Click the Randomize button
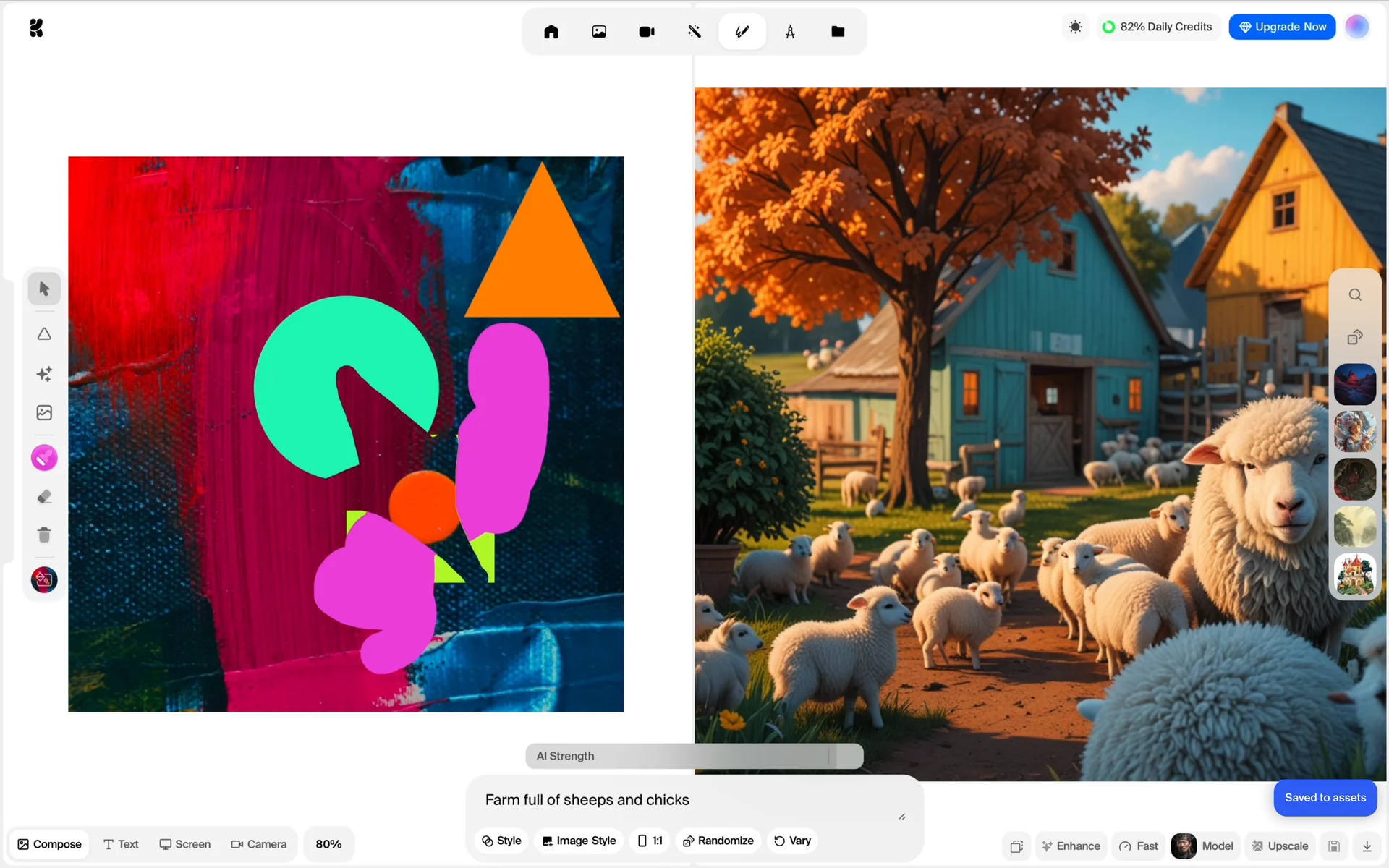Screen dimensions: 1389x868 coord(718,841)
